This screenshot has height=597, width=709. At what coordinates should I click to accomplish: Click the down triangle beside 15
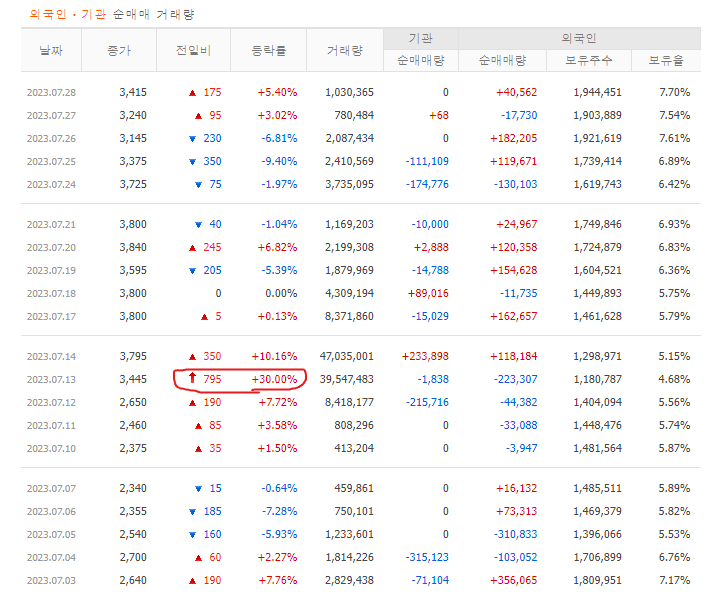198,489
